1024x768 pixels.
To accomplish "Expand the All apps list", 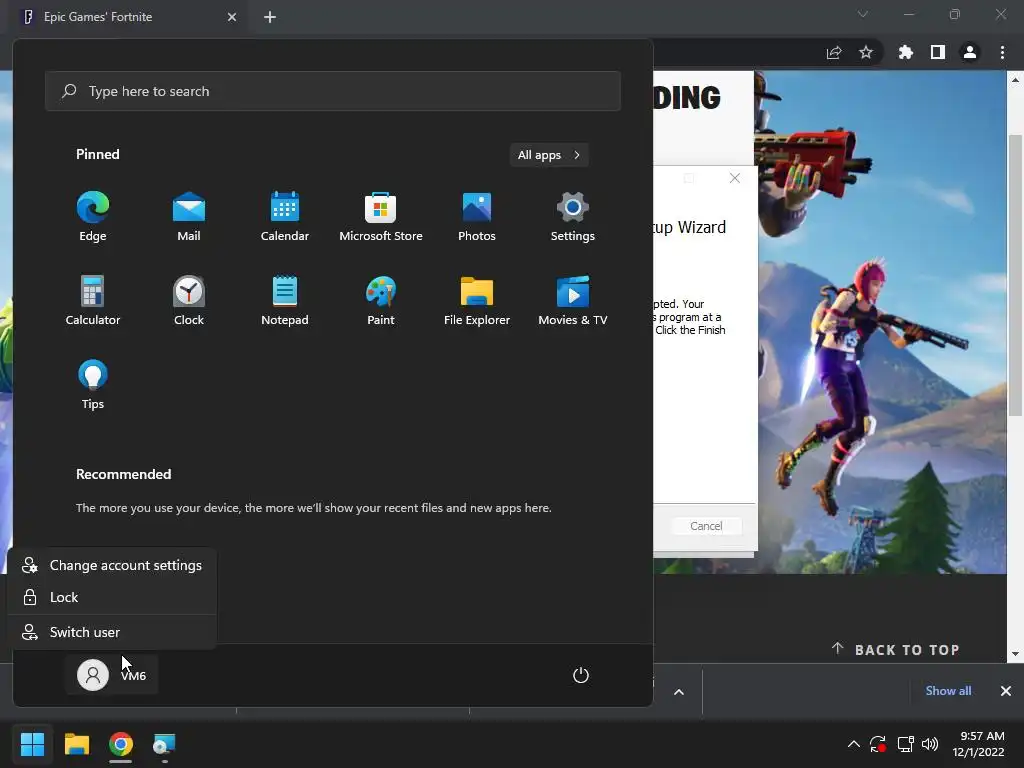I will [x=549, y=155].
